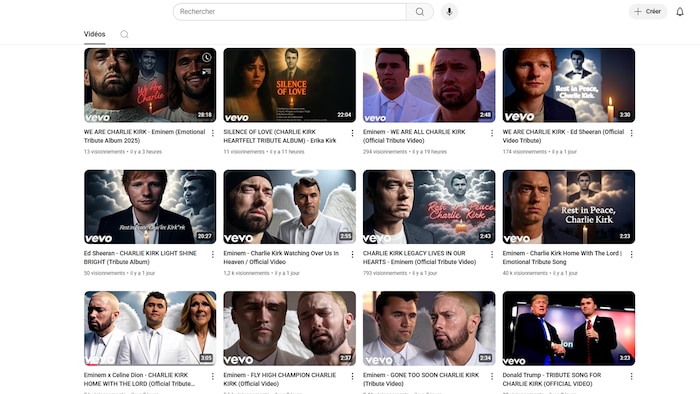Open title 'SILENCE OF LOVE (CHARLIE KIRK HEARTFELT TRIBUTE ALBUM)'

click(280, 136)
